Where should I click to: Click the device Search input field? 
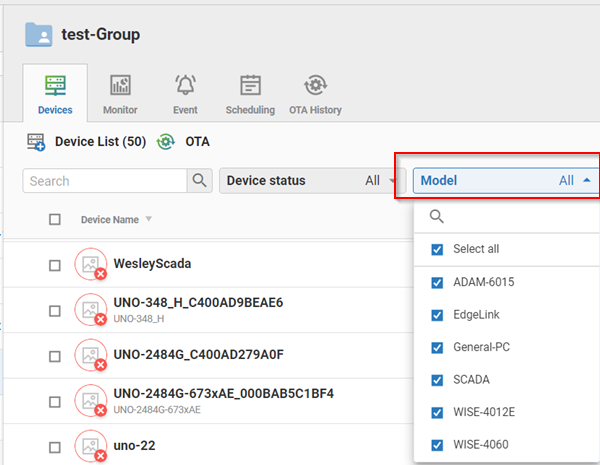click(x=106, y=181)
